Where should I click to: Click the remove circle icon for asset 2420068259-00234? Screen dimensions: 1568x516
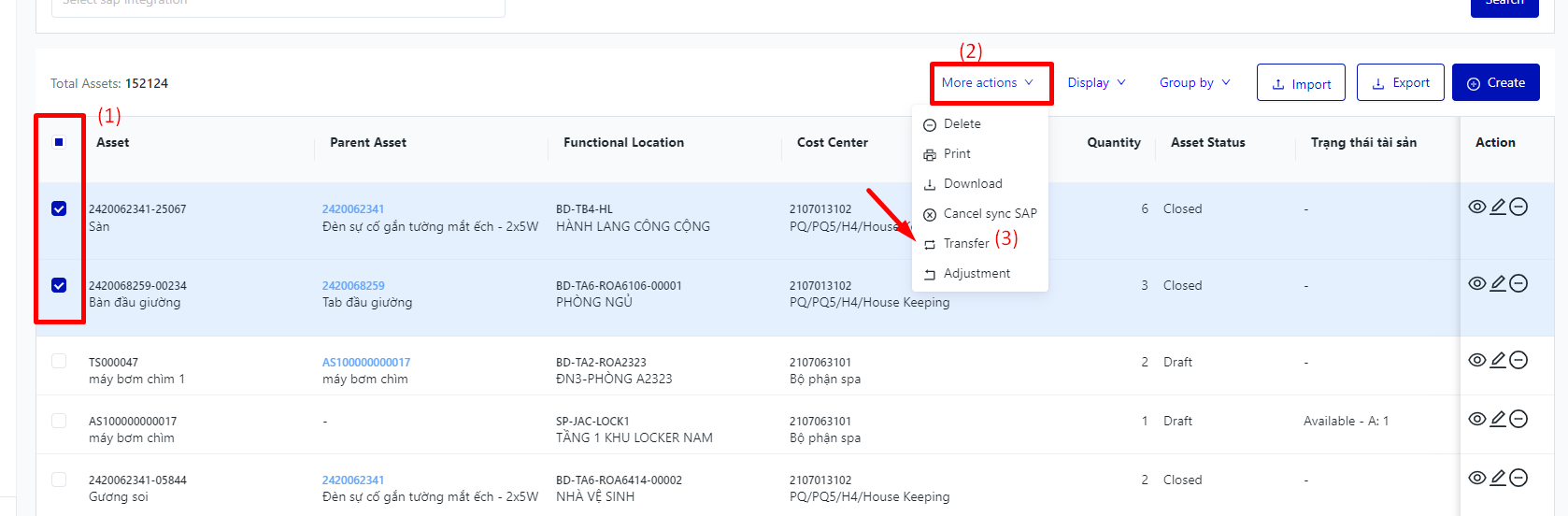coord(1518,283)
